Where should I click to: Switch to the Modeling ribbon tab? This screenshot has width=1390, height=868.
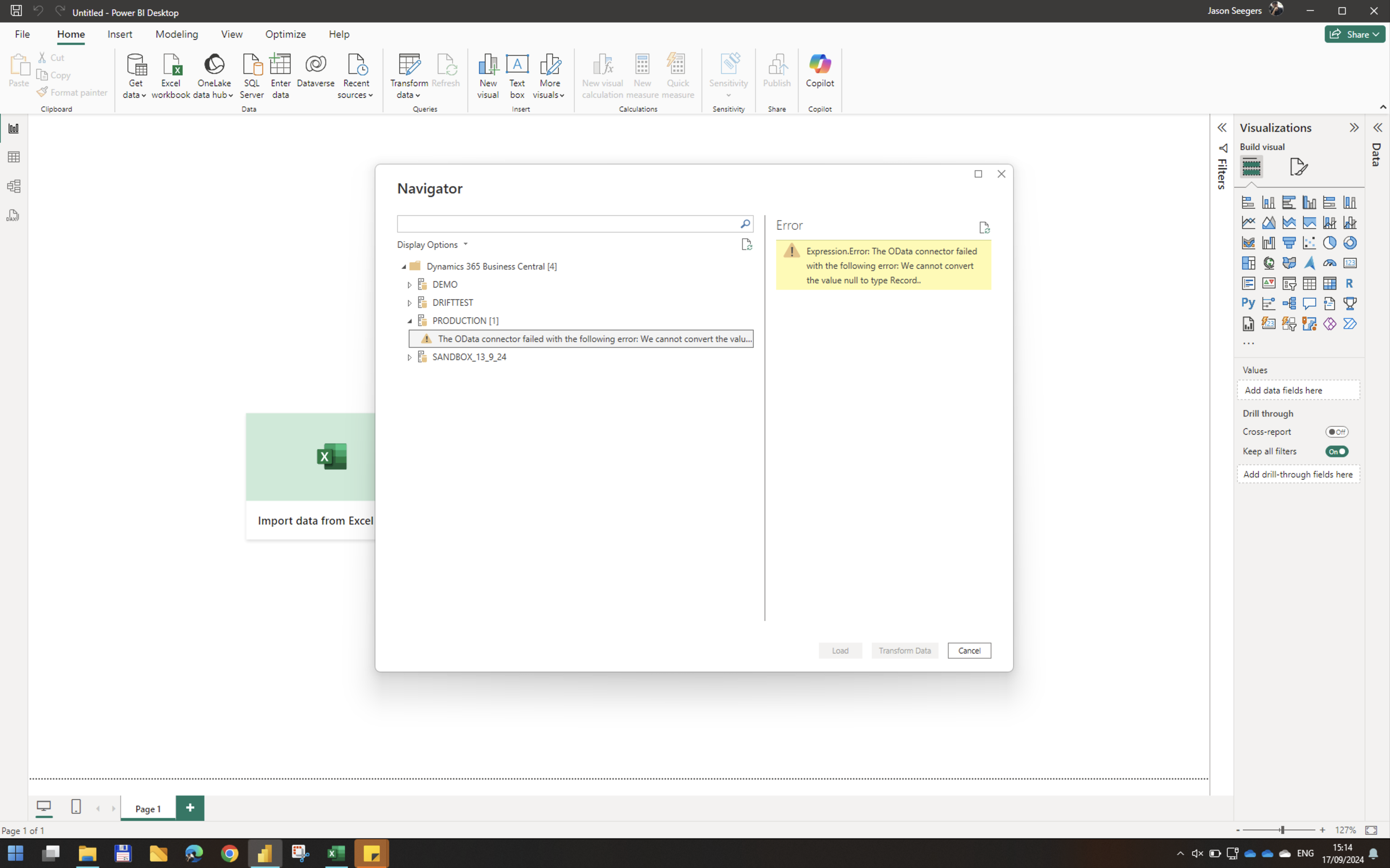(x=177, y=34)
